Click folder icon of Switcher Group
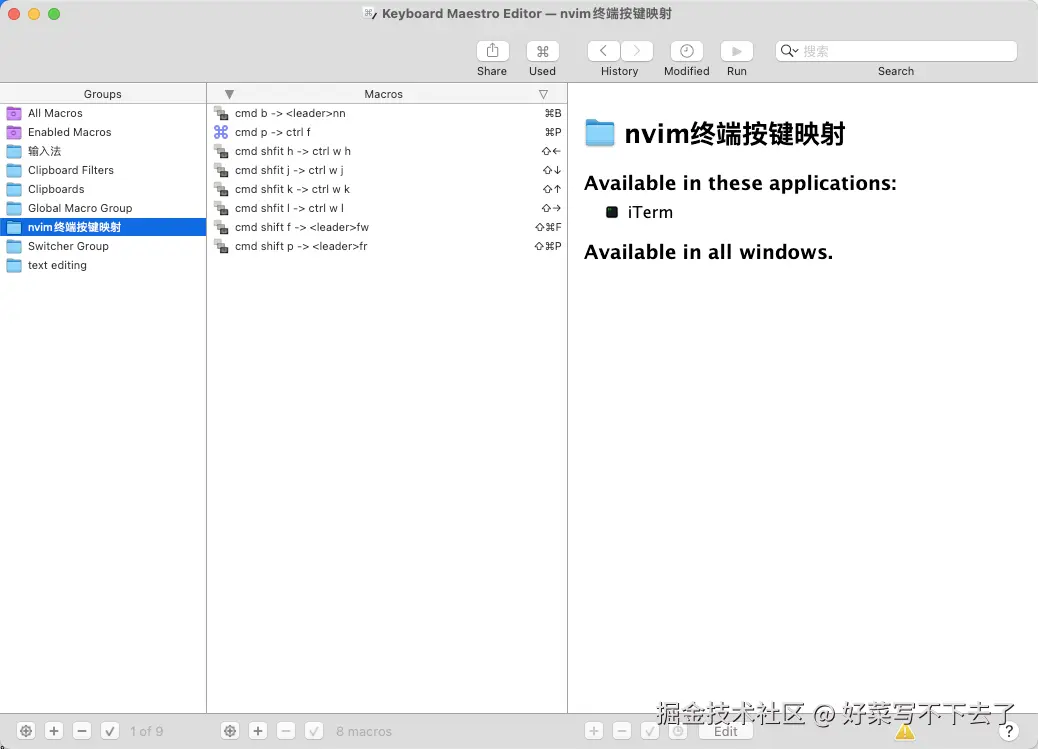 [14, 246]
